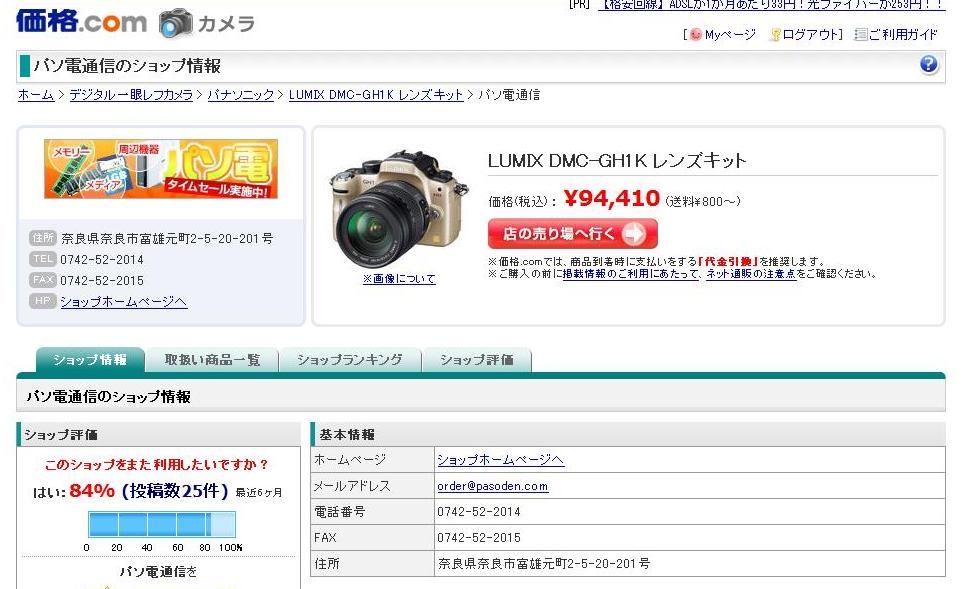The image size is (968, 589).
Task: Click the 基本情報 section header
Action: click(x=628, y=434)
